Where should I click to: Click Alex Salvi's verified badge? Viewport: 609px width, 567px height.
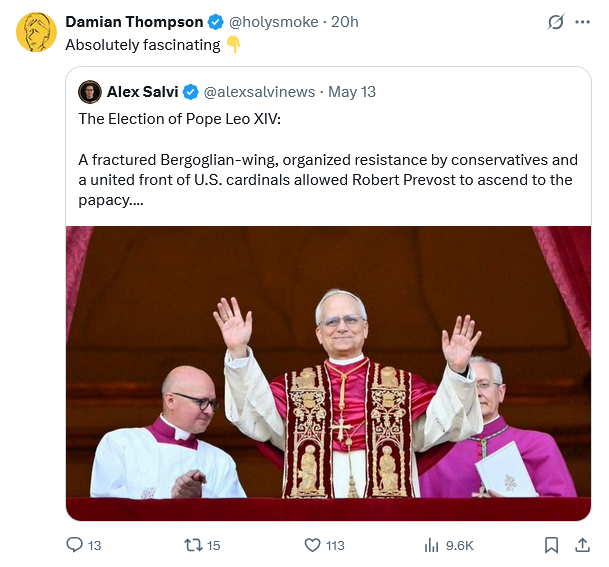(191, 92)
